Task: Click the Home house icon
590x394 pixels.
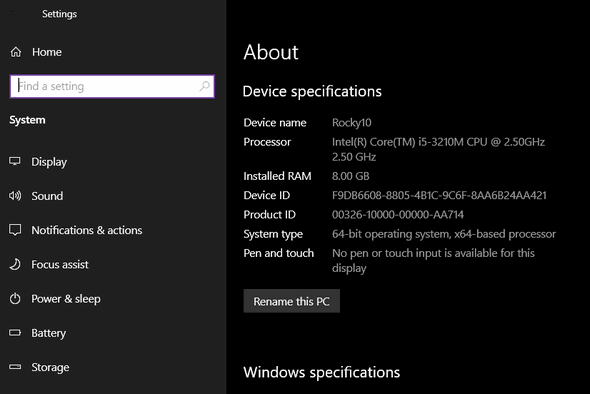Action: [x=16, y=52]
